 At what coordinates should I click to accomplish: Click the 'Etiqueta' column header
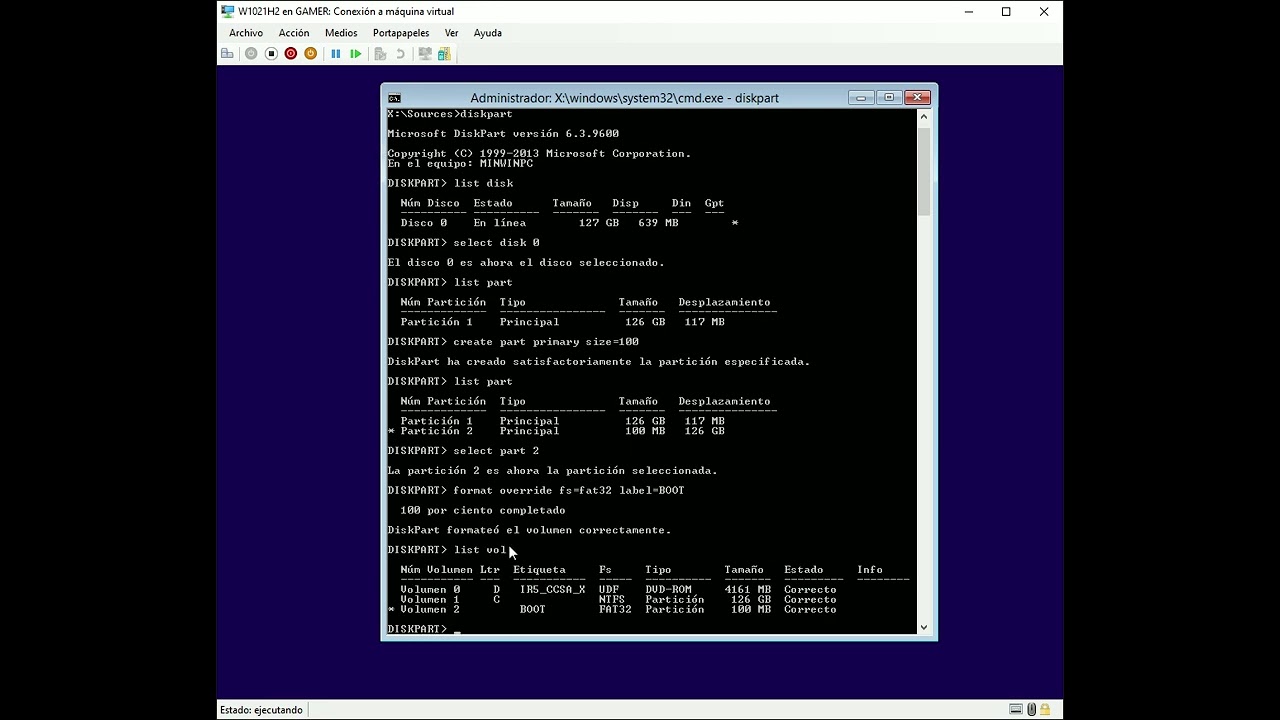540,570
